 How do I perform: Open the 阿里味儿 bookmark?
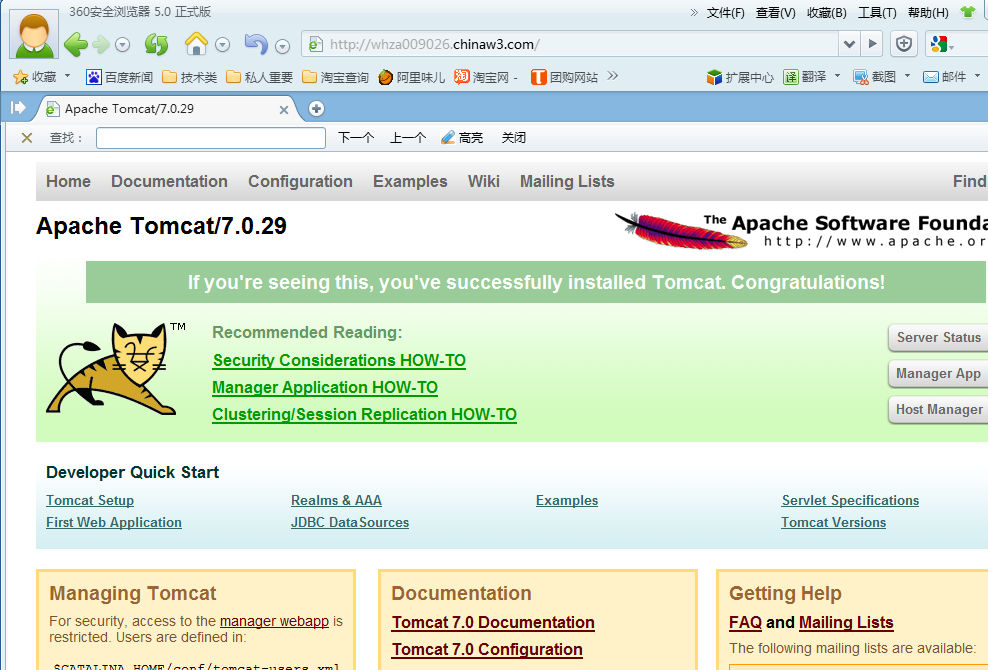(411, 77)
